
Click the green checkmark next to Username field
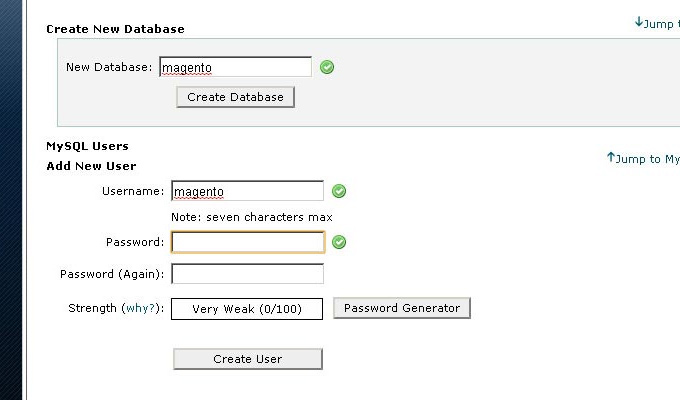click(339, 191)
